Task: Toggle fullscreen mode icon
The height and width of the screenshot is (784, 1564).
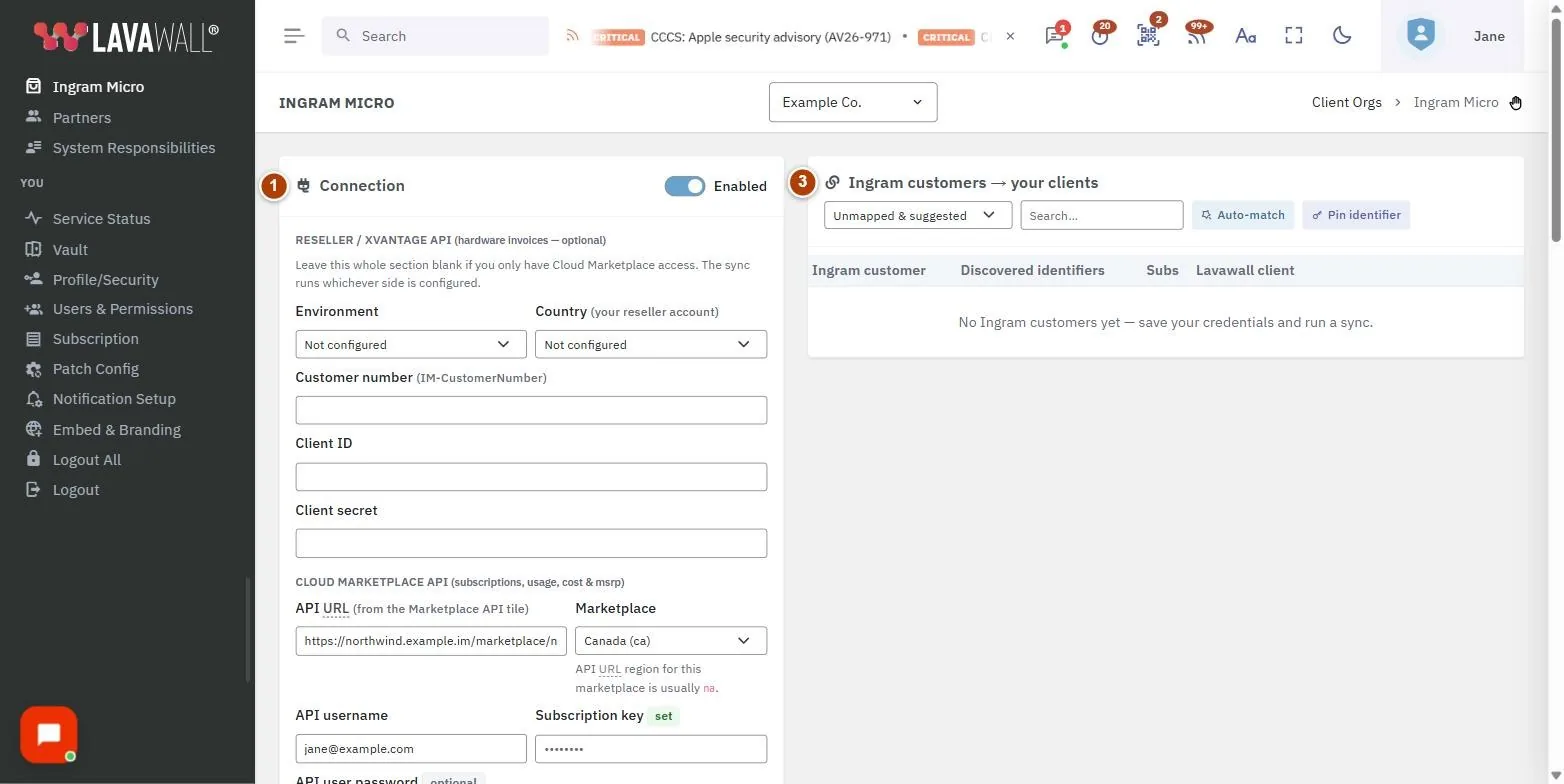Action: pyautogui.click(x=1294, y=36)
